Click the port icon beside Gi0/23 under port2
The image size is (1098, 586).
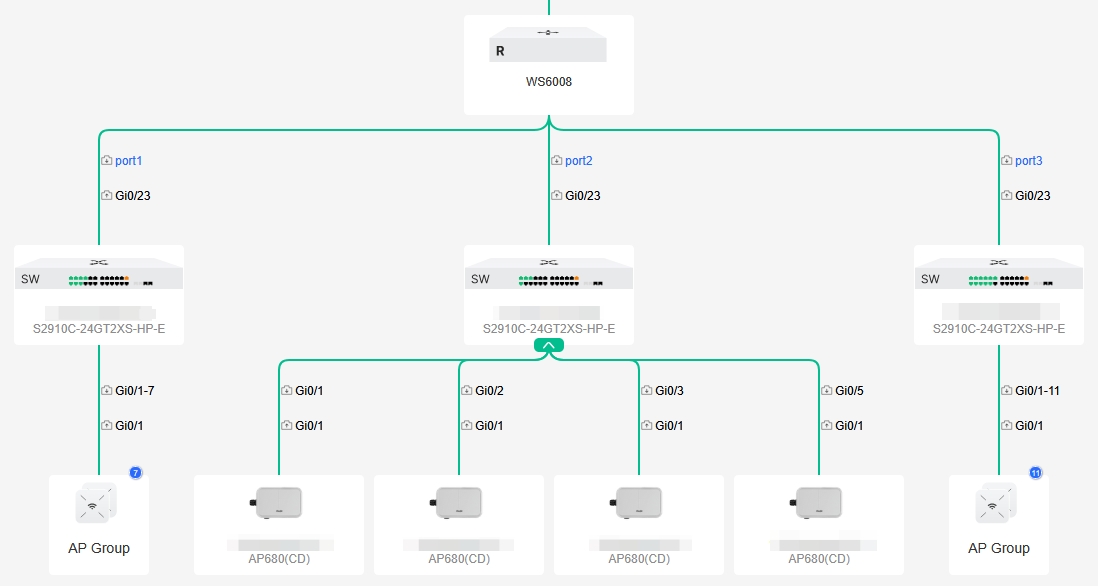point(557,195)
